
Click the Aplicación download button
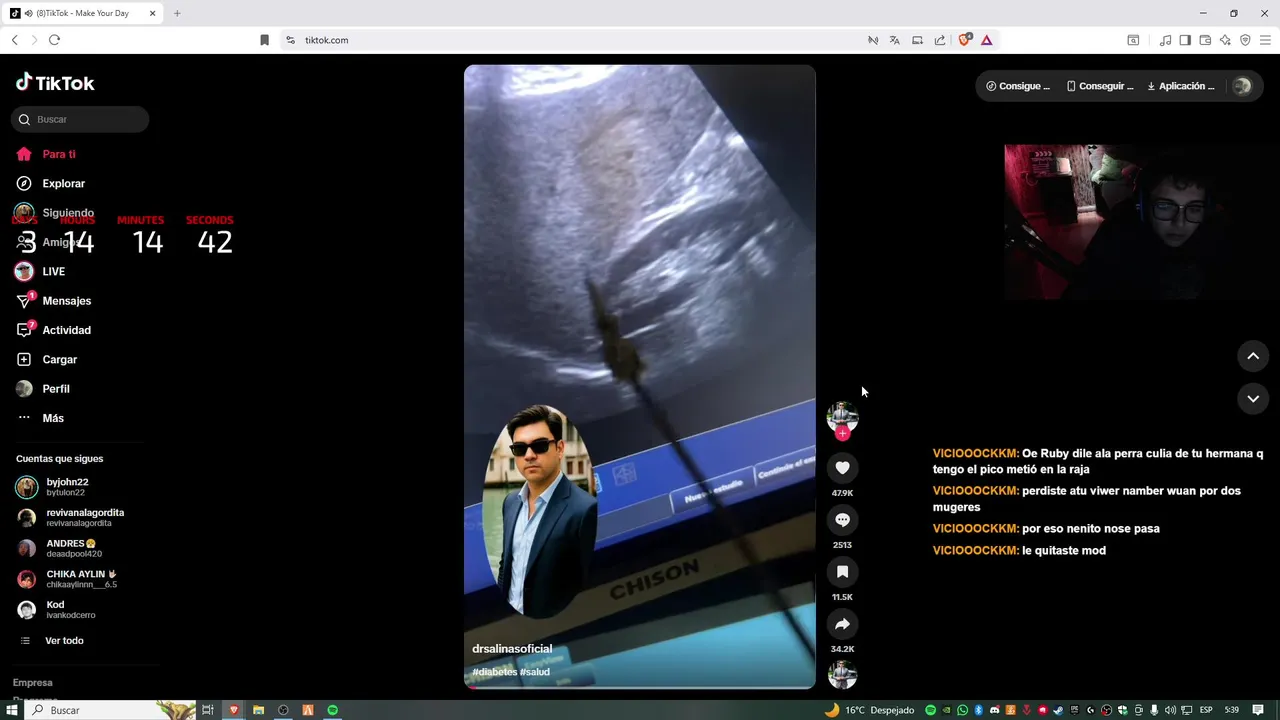(1181, 86)
